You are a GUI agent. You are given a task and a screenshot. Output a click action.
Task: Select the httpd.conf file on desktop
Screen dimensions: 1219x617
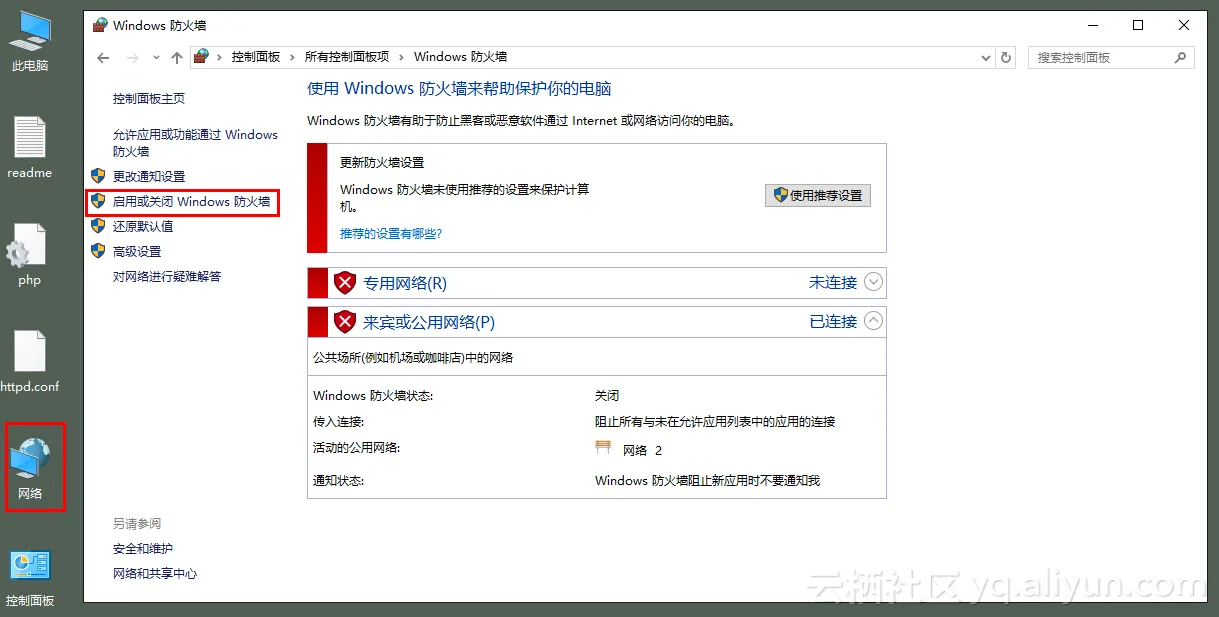click(x=30, y=361)
